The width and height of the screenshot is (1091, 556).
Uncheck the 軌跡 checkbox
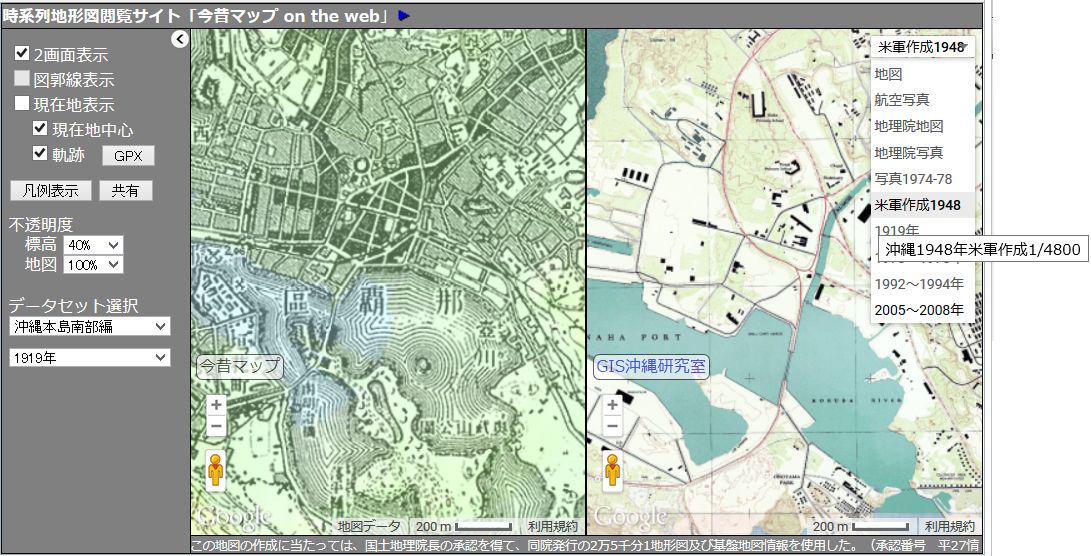(x=40, y=154)
